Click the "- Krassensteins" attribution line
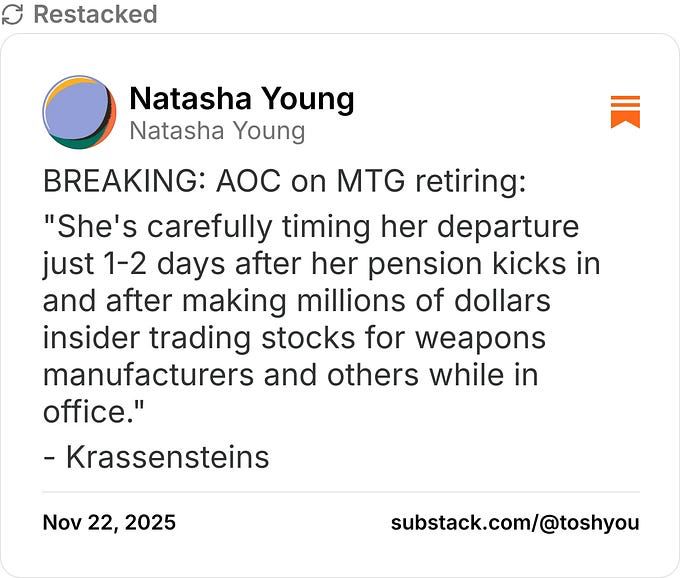 [157, 458]
